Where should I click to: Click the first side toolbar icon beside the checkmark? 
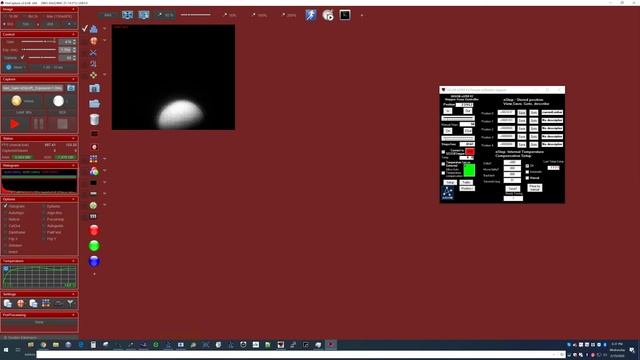94,29
